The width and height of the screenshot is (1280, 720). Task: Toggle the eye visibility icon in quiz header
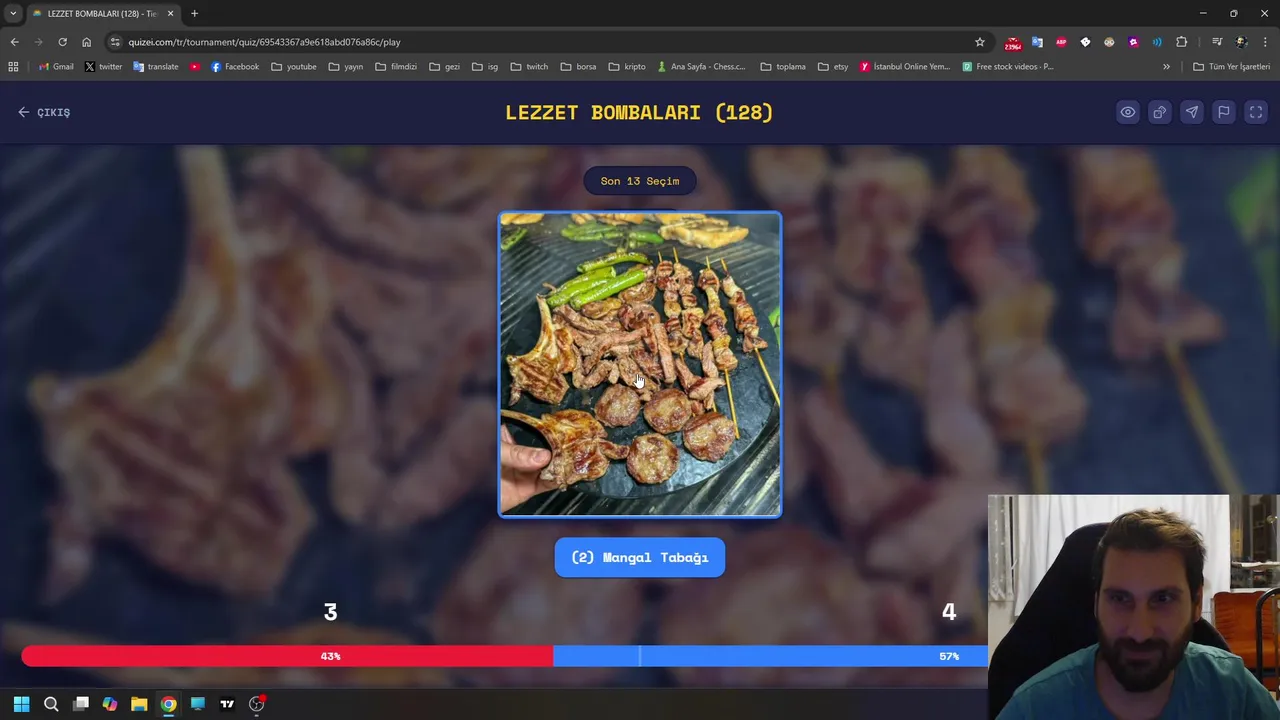point(1127,112)
